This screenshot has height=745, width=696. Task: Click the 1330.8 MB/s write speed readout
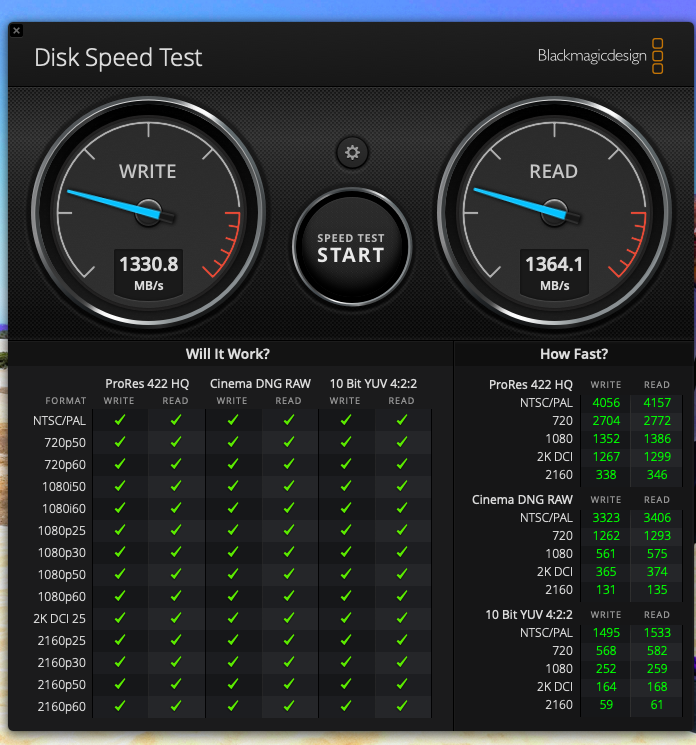point(149,273)
